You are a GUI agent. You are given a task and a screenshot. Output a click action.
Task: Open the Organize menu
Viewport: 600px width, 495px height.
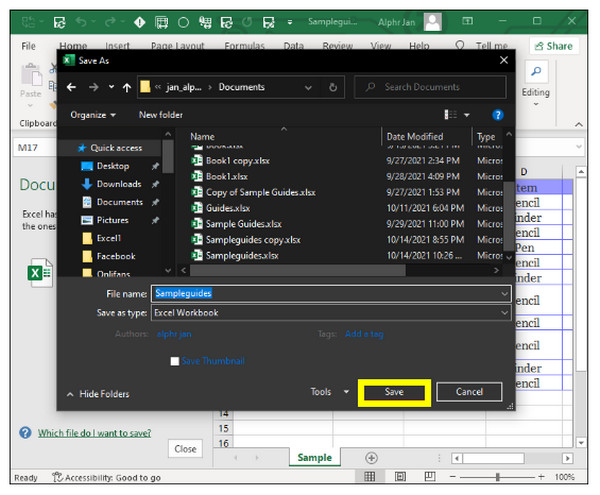click(93, 115)
